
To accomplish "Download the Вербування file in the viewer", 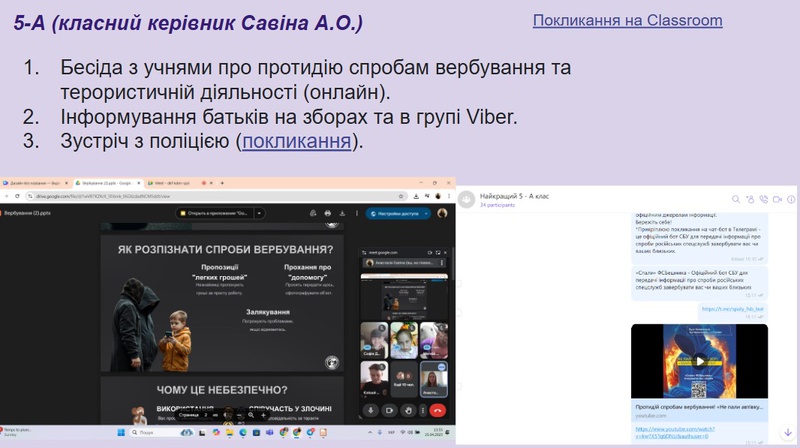I will coord(342,213).
